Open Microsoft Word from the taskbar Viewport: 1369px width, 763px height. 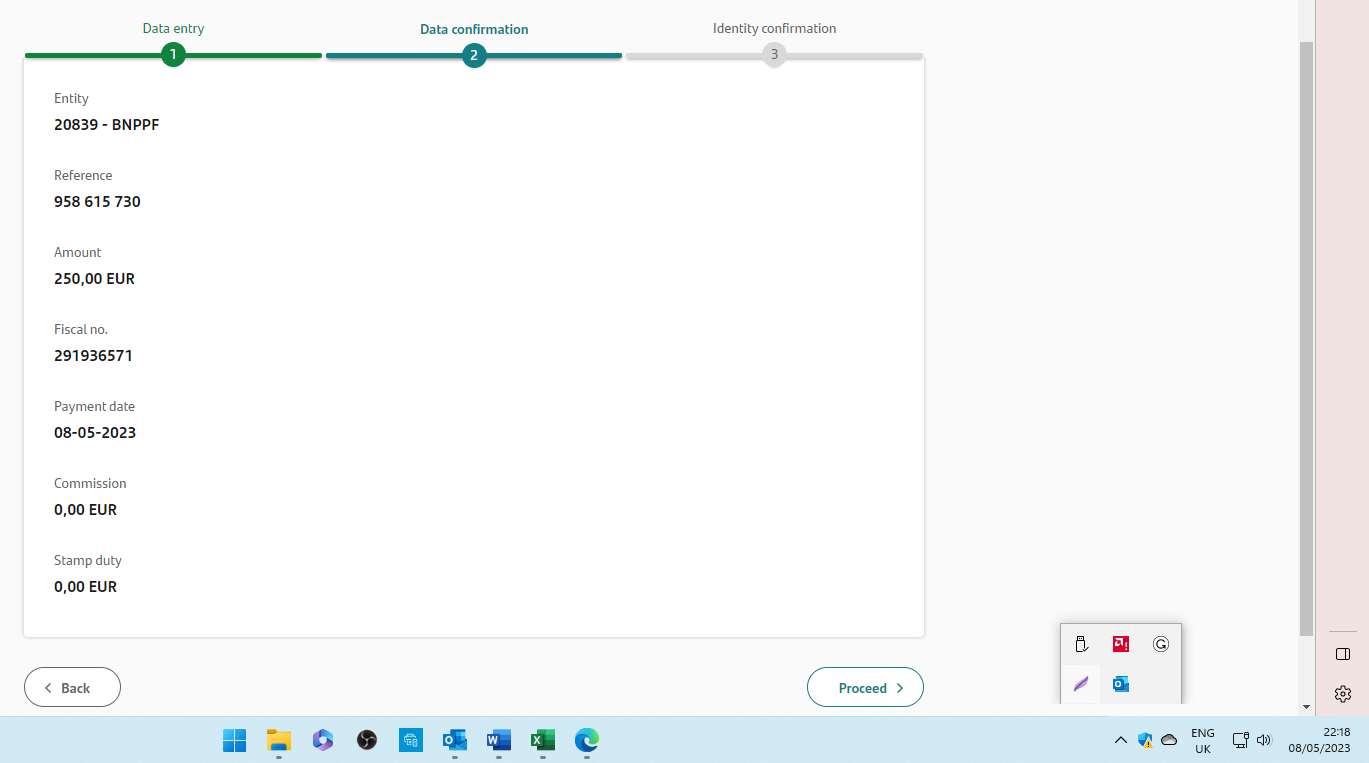[x=498, y=740]
